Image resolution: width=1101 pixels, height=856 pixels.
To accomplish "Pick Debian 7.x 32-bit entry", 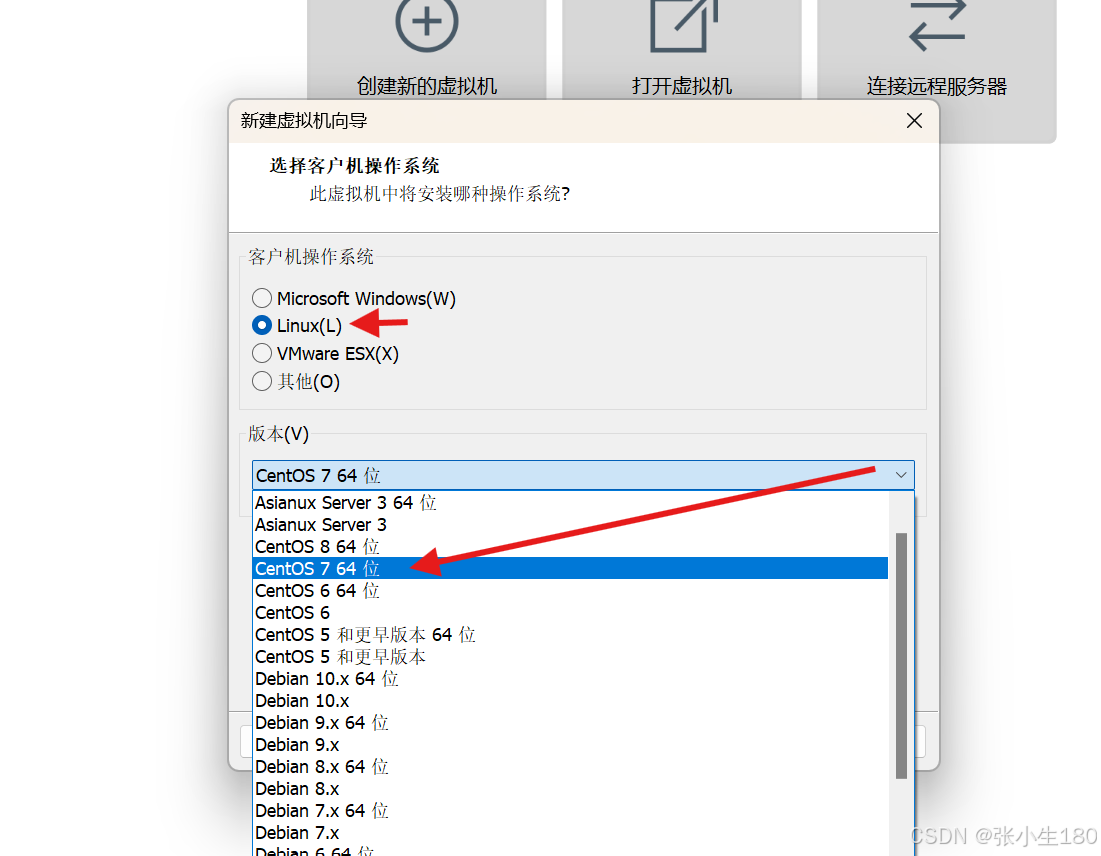I will pyautogui.click(x=570, y=833).
